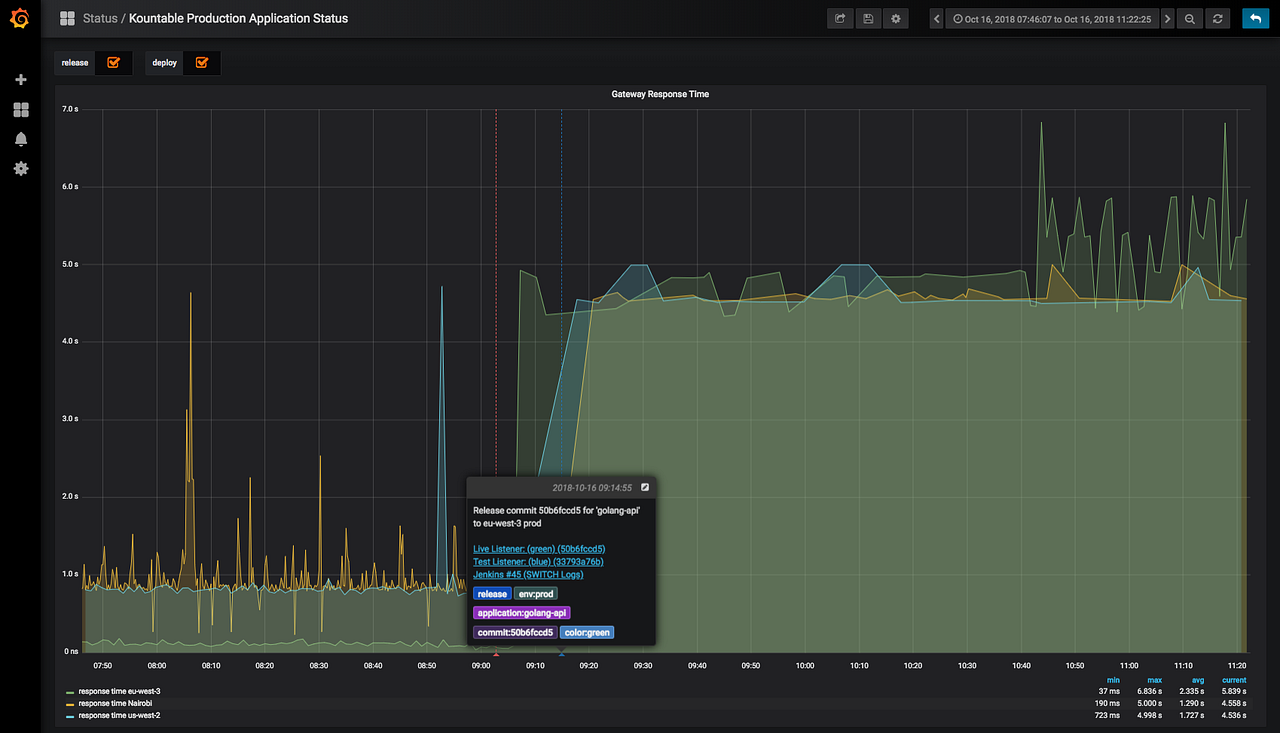Open the Configuration gear in sidebar
Image resolution: width=1280 pixels, height=733 pixels.
[x=21, y=169]
